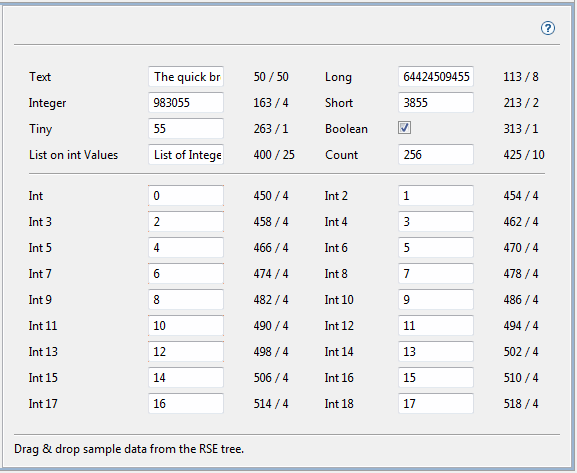Click the Text input field
This screenshot has height=473, width=577.
(x=186, y=77)
